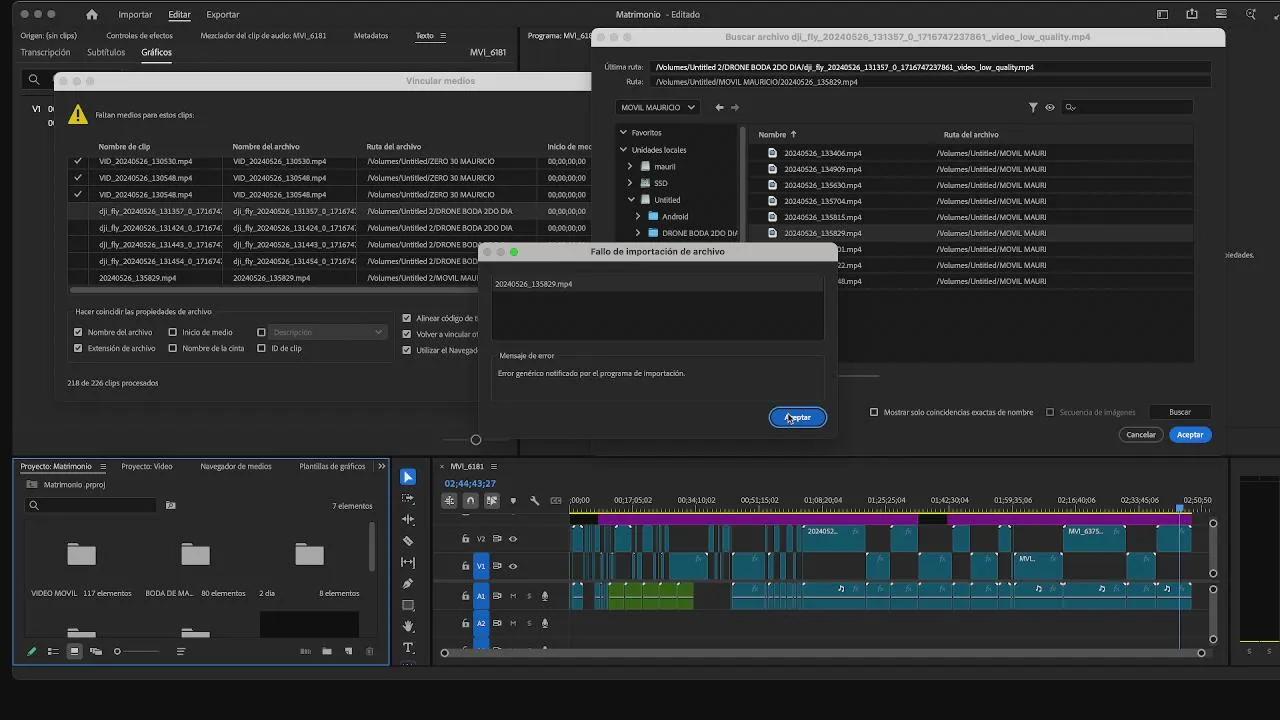Expand the SSD drive in tree

tap(630, 183)
